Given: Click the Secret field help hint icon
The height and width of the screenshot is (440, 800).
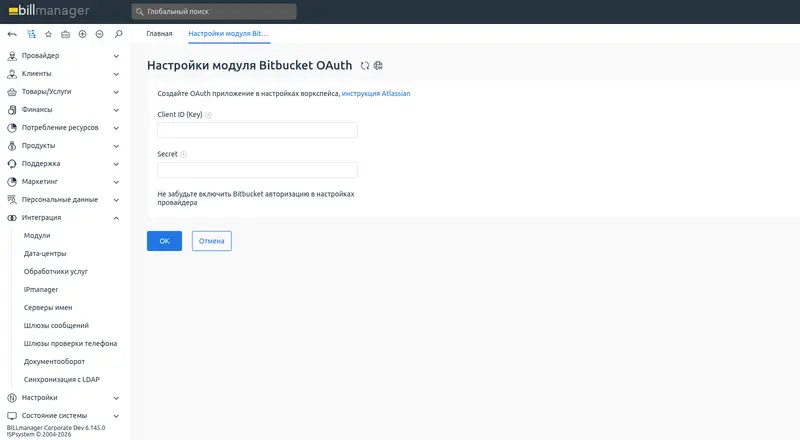Looking at the screenshot, I should click(x=183, y=154).
